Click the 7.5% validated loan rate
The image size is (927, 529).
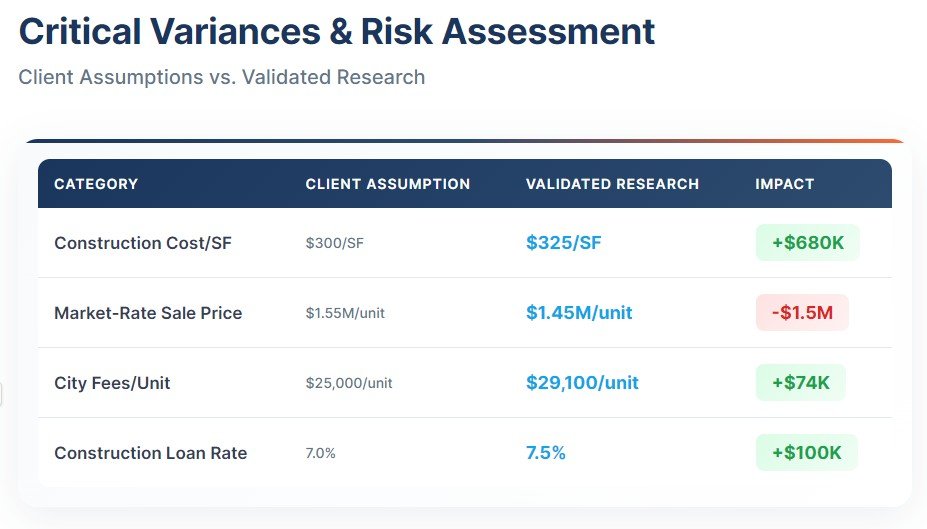click(546, 453)
